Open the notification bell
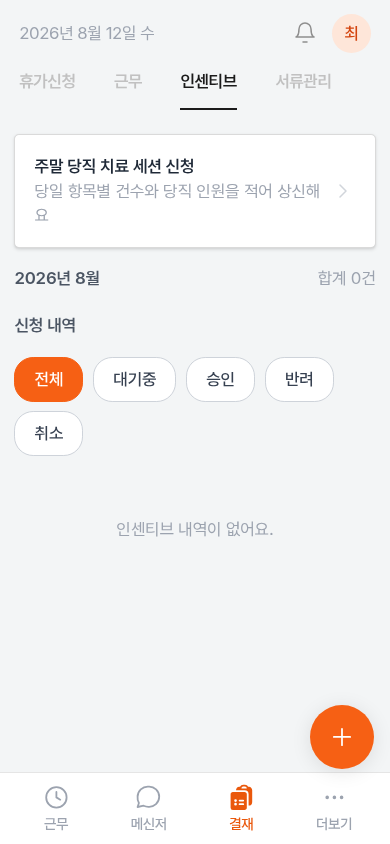This screenshot has width=390, height=844. (x=305, y=33)
